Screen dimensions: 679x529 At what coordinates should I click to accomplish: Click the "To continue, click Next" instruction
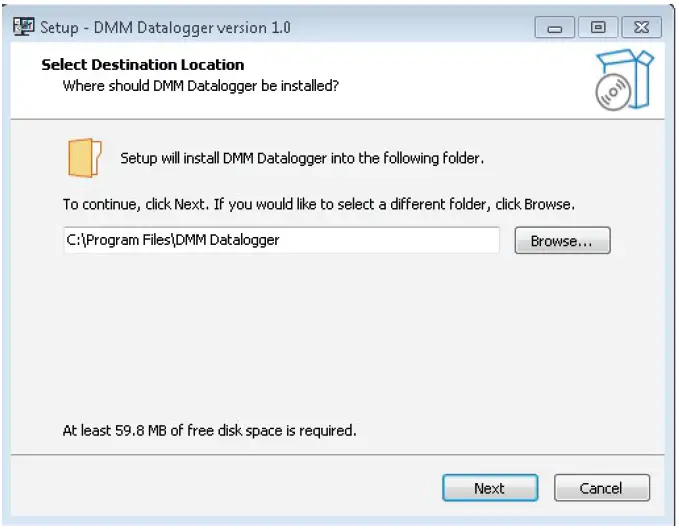(x=318, y=204)
